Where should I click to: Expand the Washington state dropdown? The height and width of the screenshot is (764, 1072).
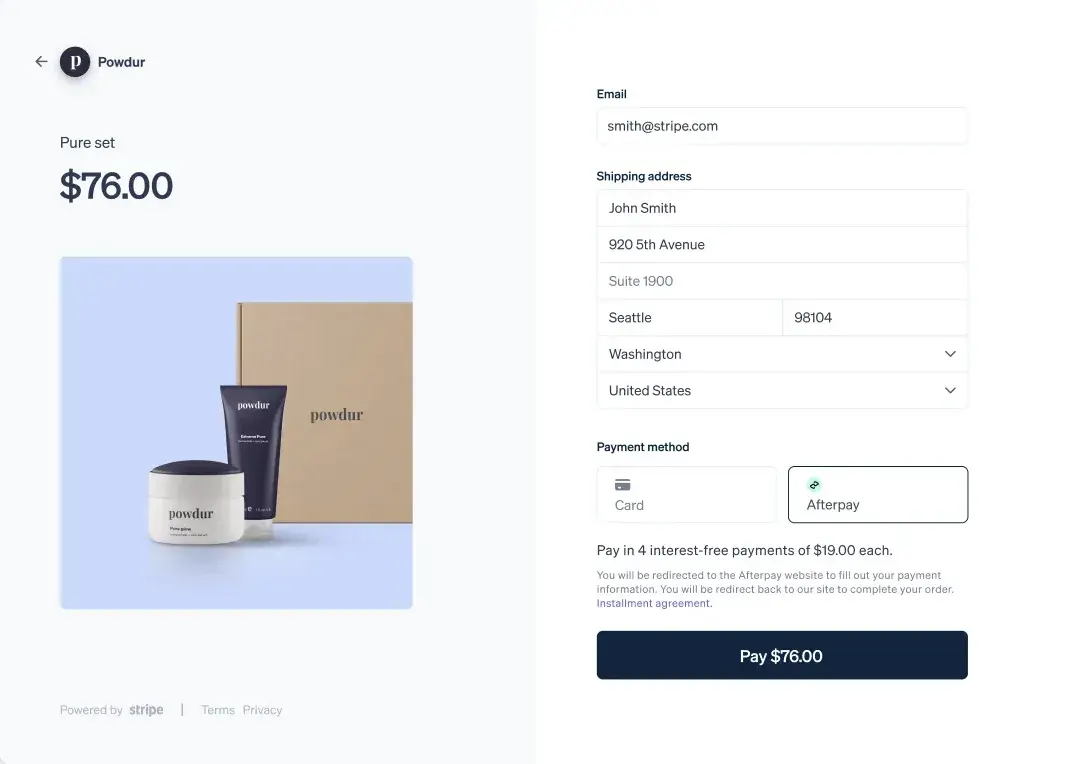pos(782,354)
